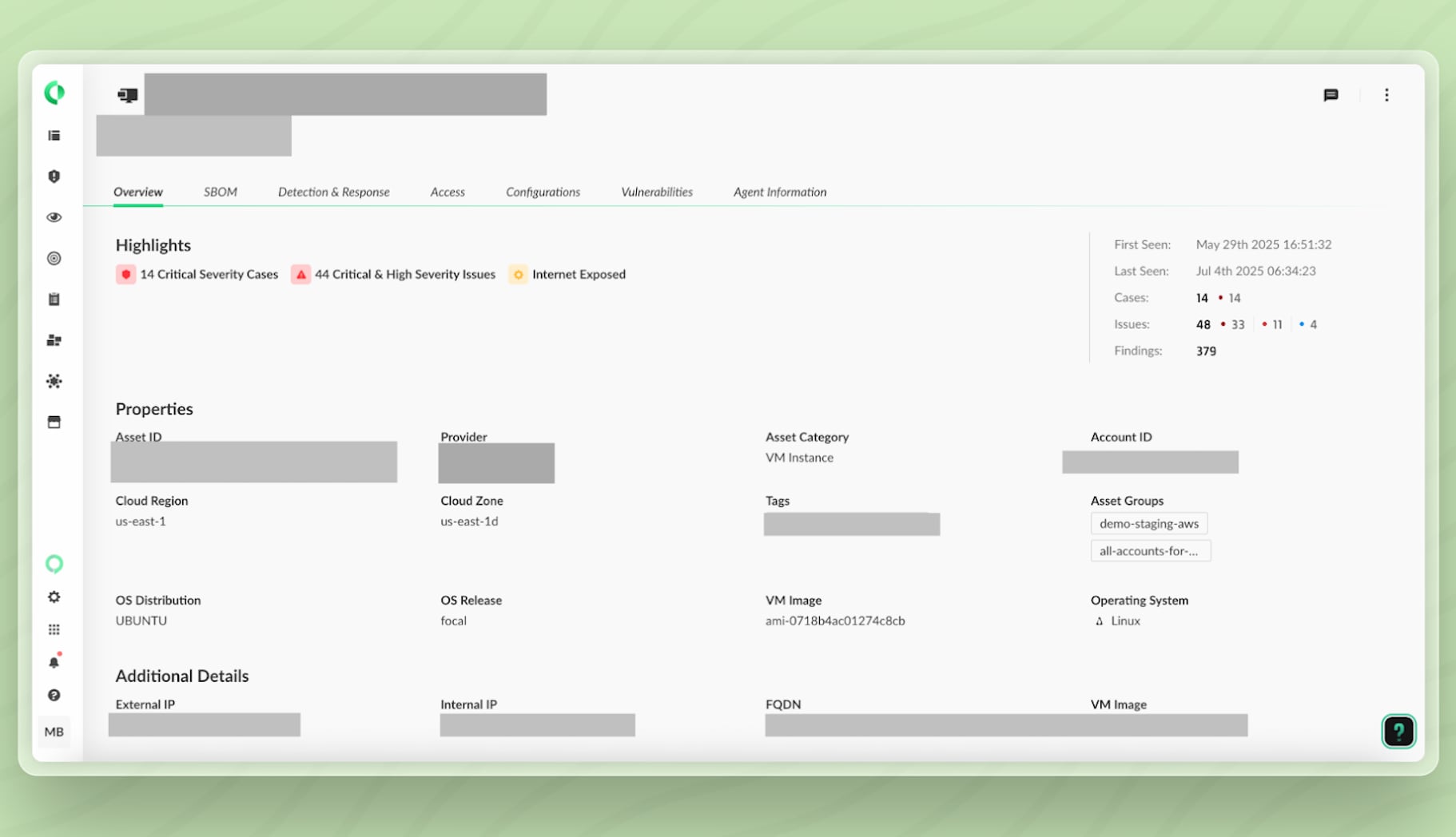Open the demo-staging-aws asset group

[1149, 524]
